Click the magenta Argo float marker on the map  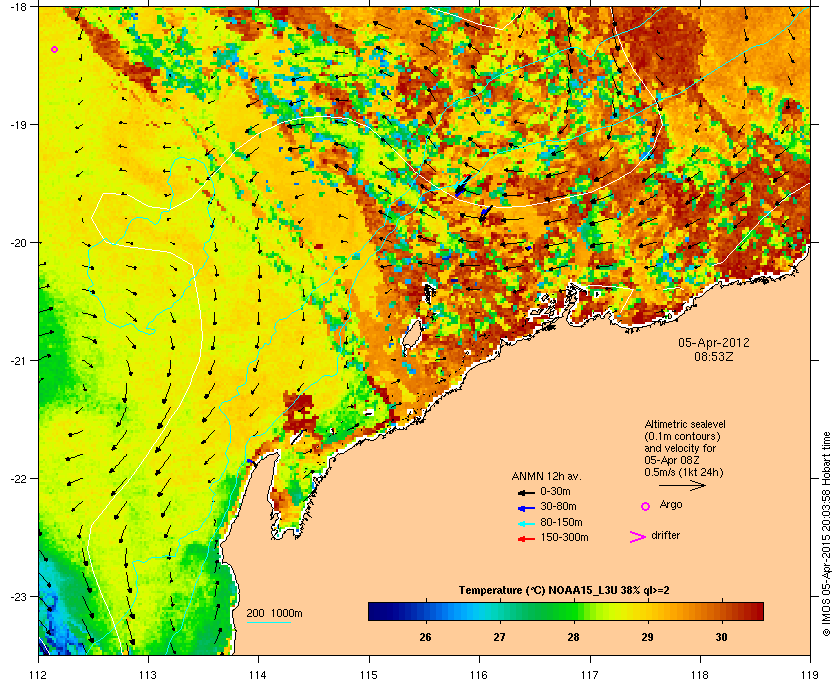coord(55,49)
